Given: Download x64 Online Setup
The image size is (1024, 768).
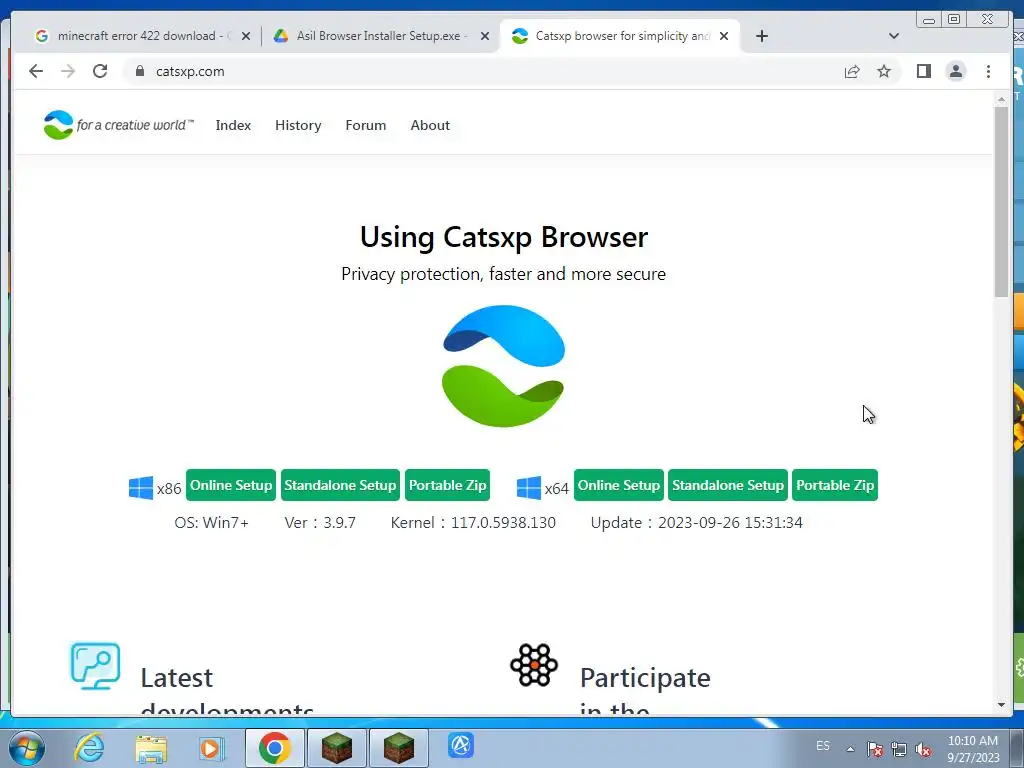Looking at the screenshot, I should point(618,485).
